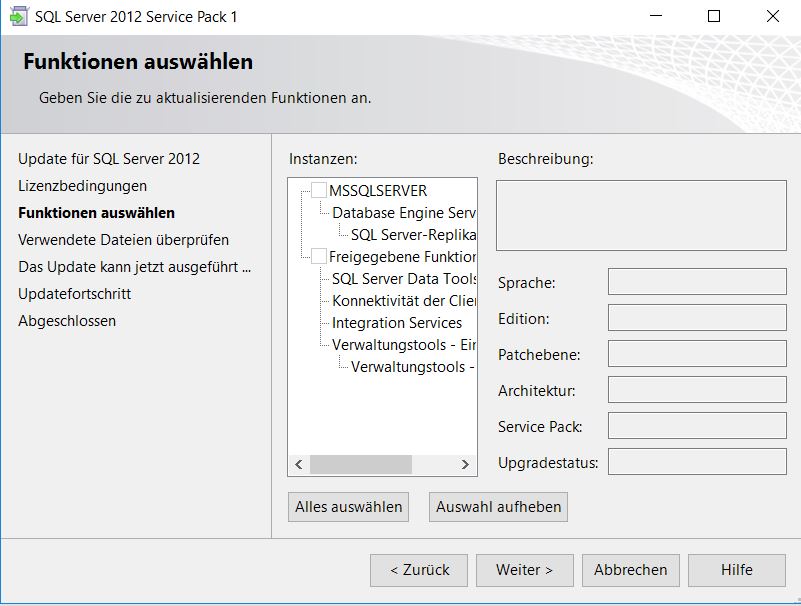Click the Upgradestatus field
The height and width of the screenshot is (606, 801).
click(x=697, y=462)
